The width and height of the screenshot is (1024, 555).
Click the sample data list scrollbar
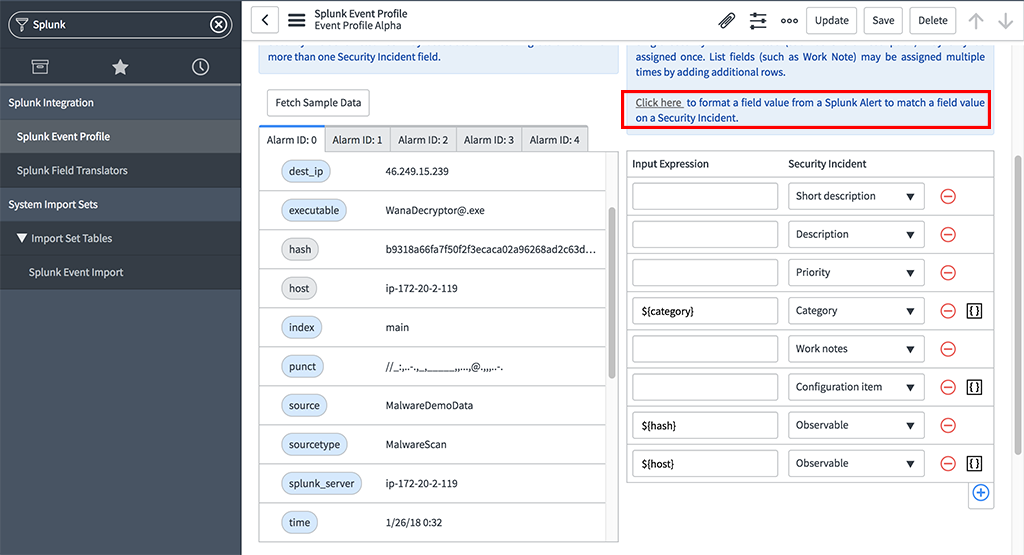pos(612,293)
